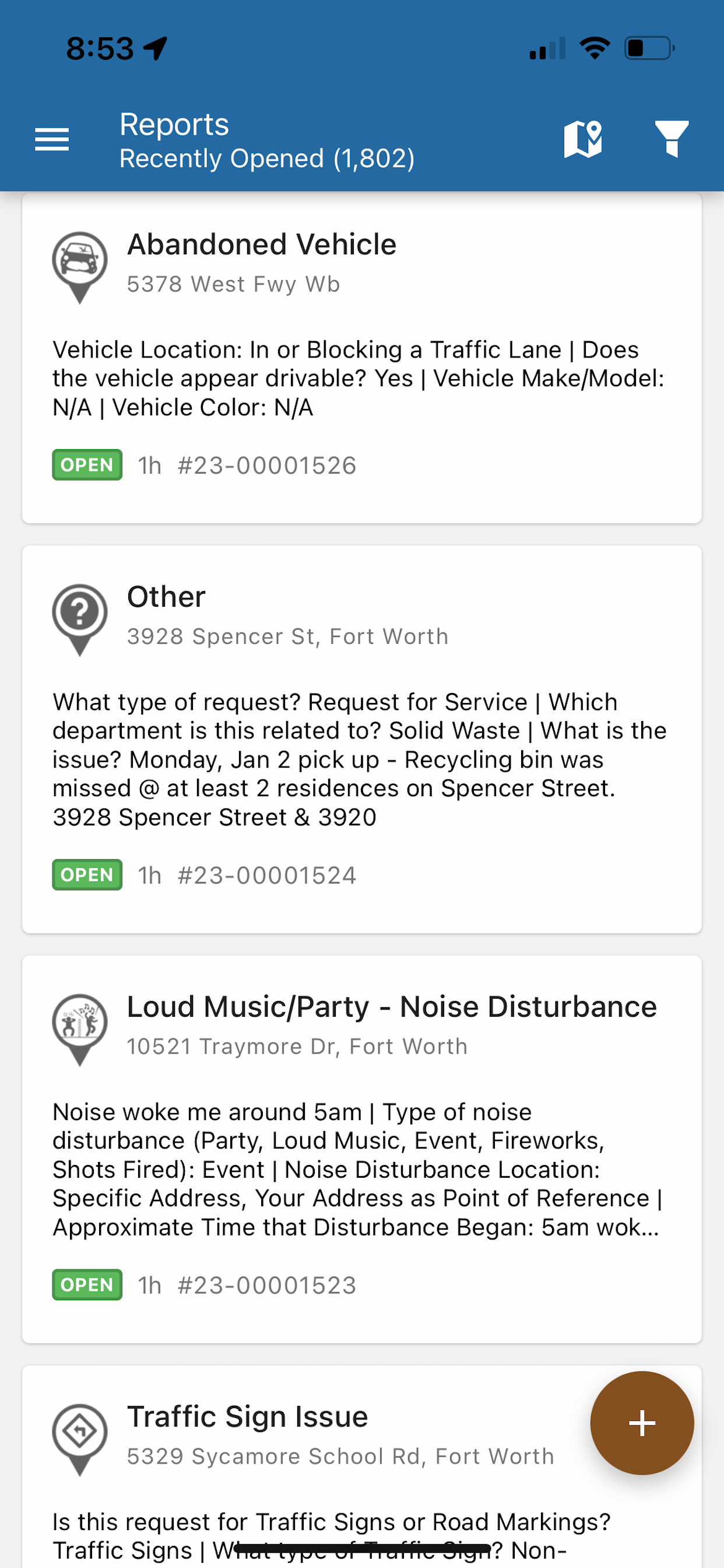Tap the Abandoned Vehicle pin icon
This screenshot has height=1568, width=724.
80,264
